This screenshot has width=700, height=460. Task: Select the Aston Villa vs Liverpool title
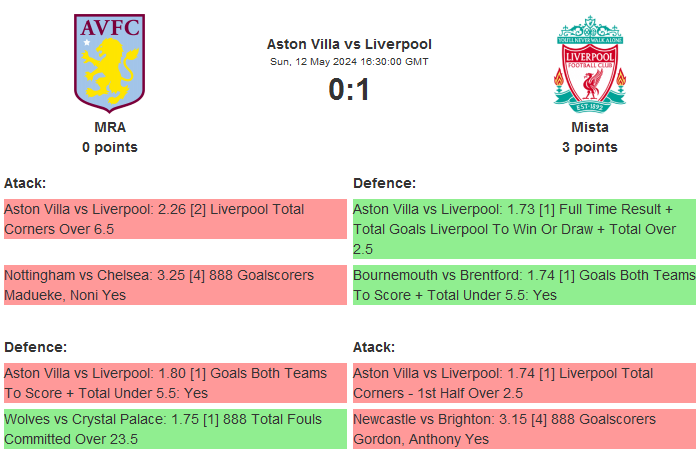pyautogui.click(x=349, y=44)
